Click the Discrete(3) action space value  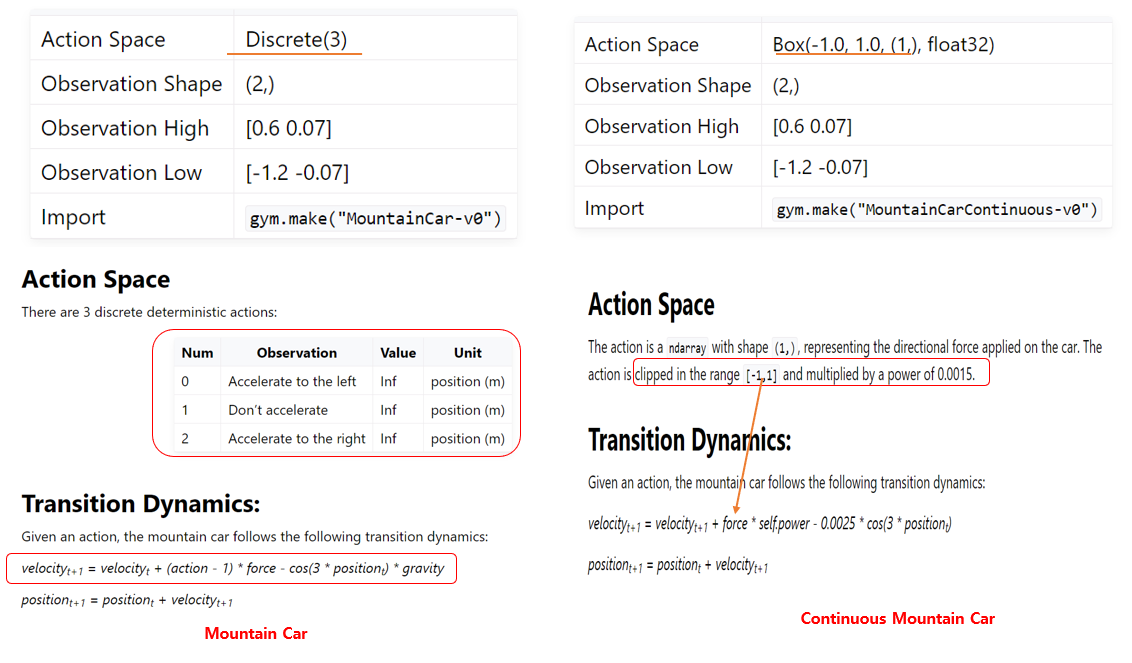coord(296,39)
